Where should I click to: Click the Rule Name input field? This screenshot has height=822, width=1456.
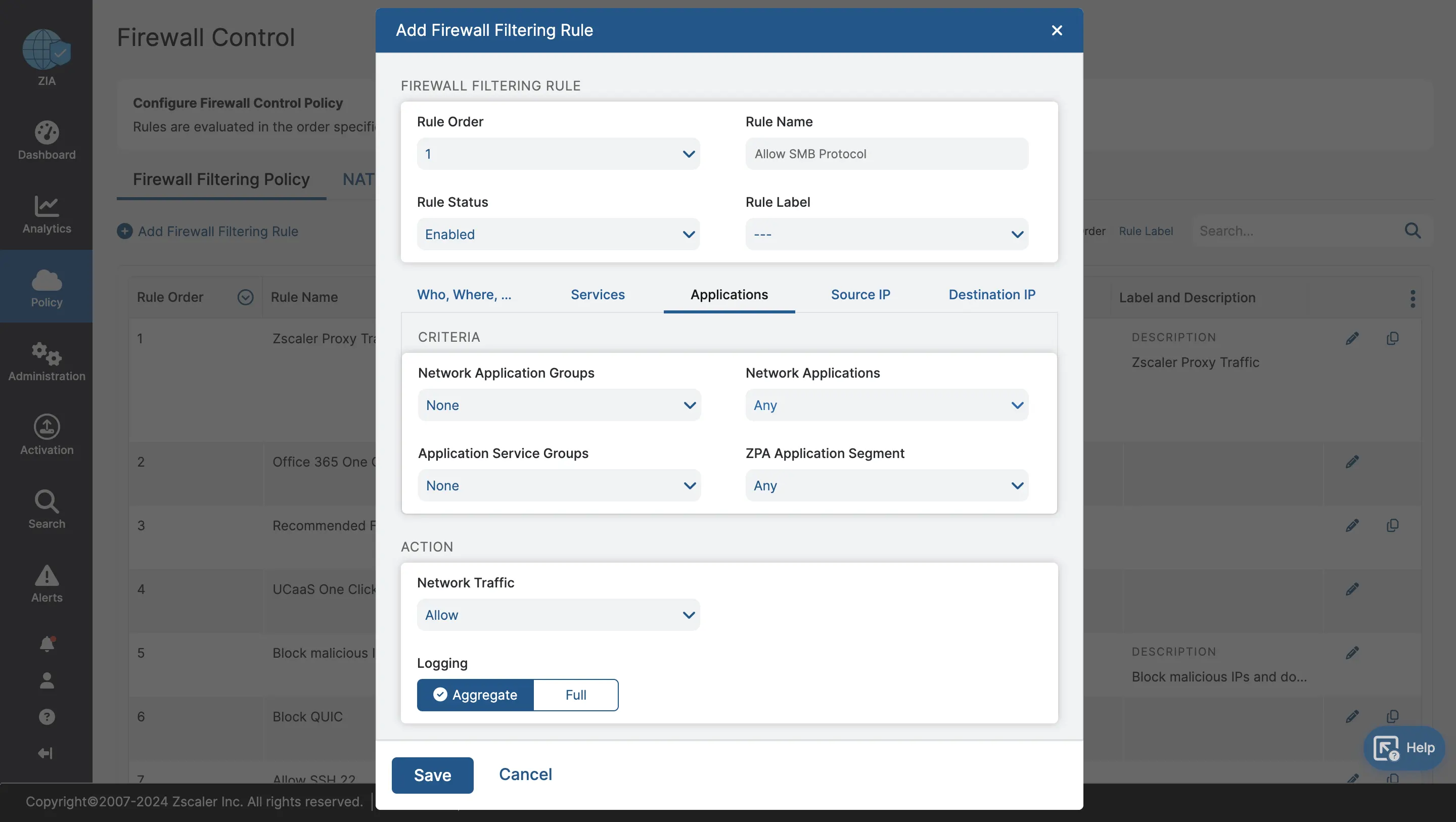coord(886,154)
